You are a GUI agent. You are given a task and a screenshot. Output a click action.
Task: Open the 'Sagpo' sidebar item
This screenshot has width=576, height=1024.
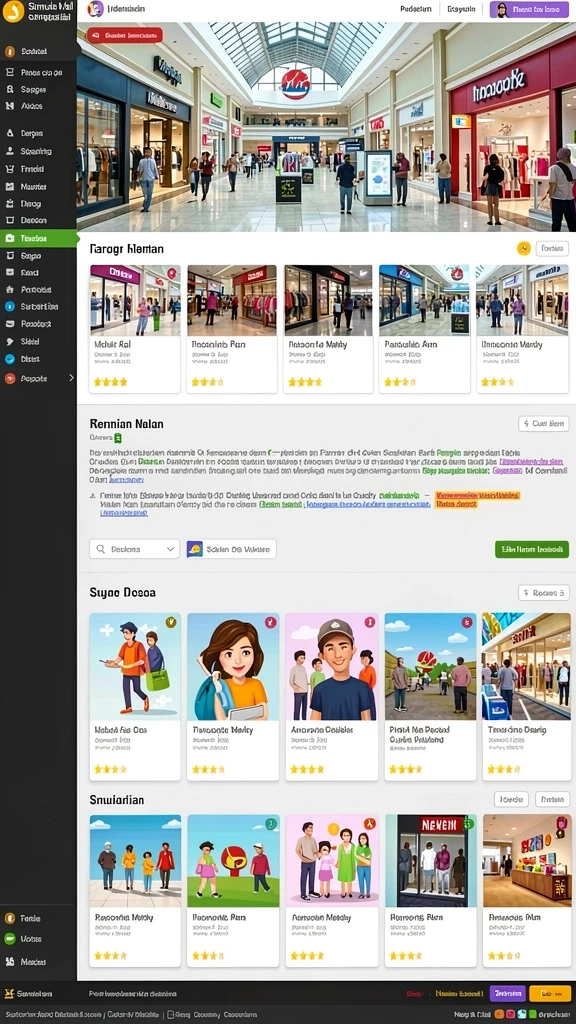point(38,256)
